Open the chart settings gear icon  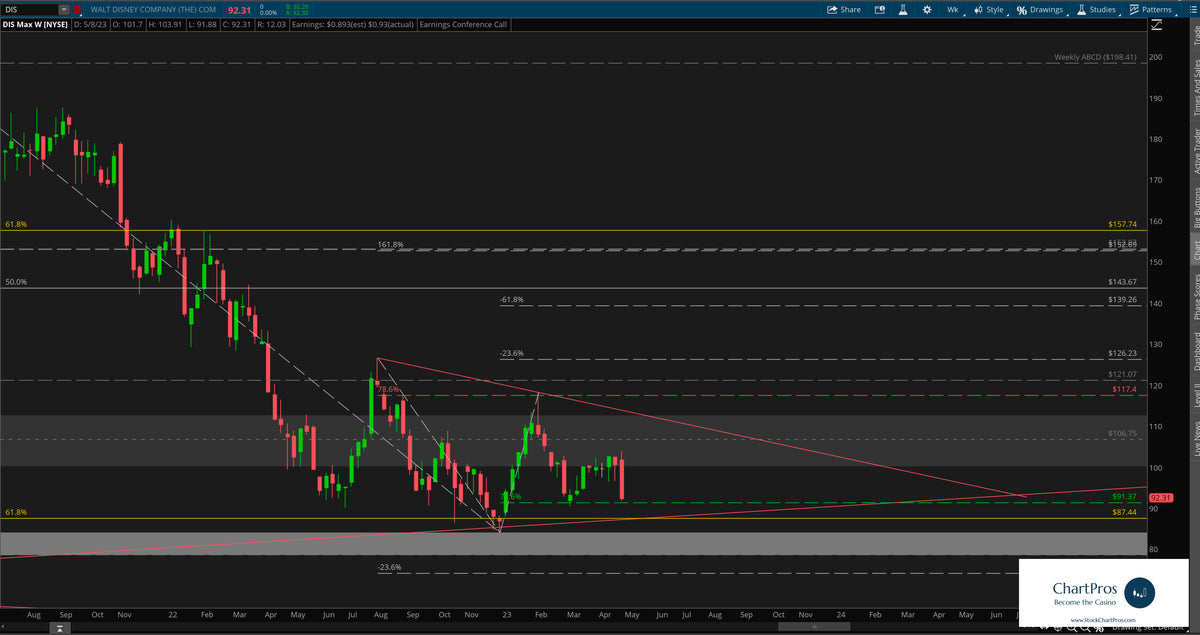tap(928, 9)
